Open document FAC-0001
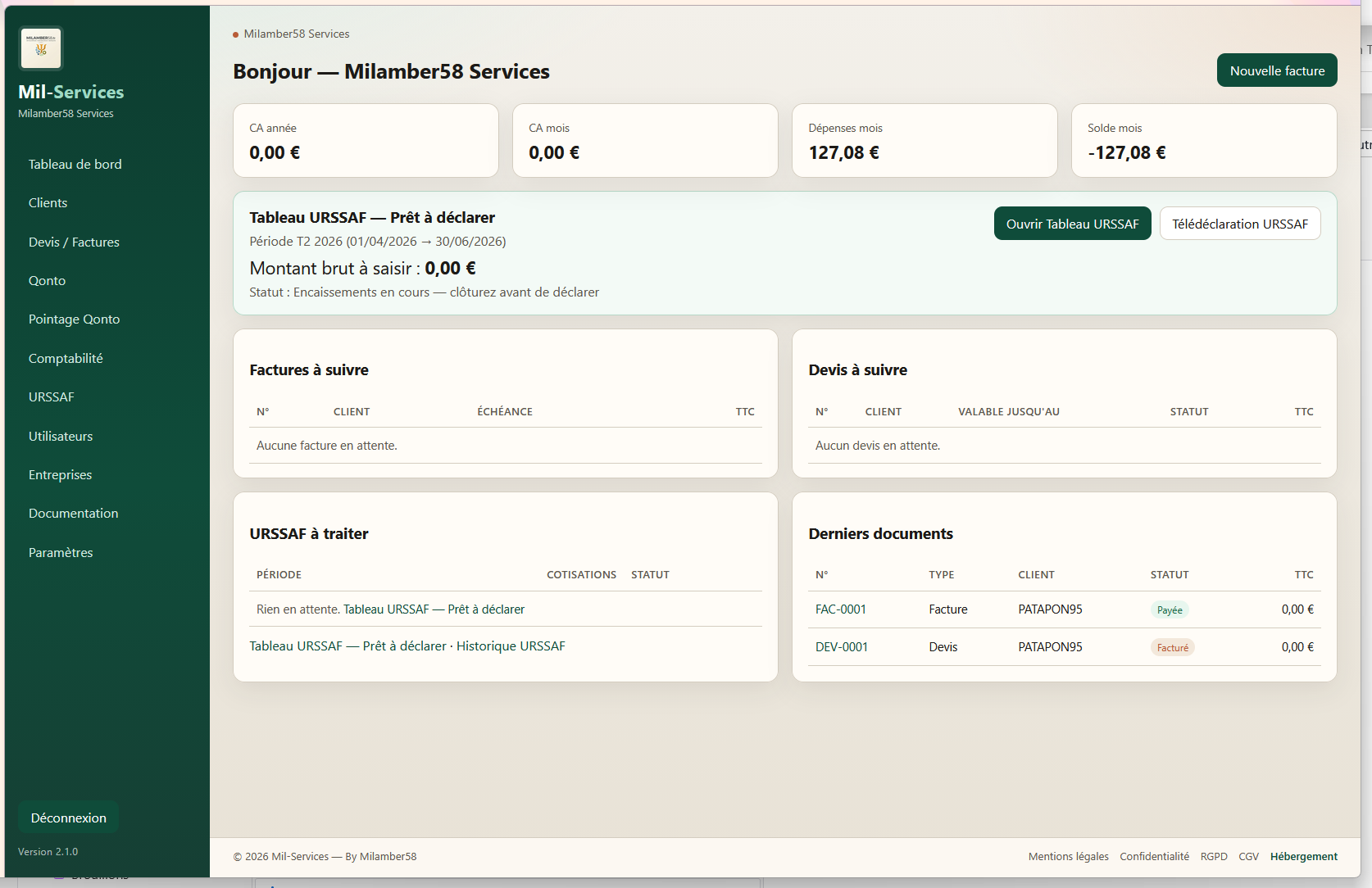Viewport: 1372px width, 888px height. coord(840,609)
